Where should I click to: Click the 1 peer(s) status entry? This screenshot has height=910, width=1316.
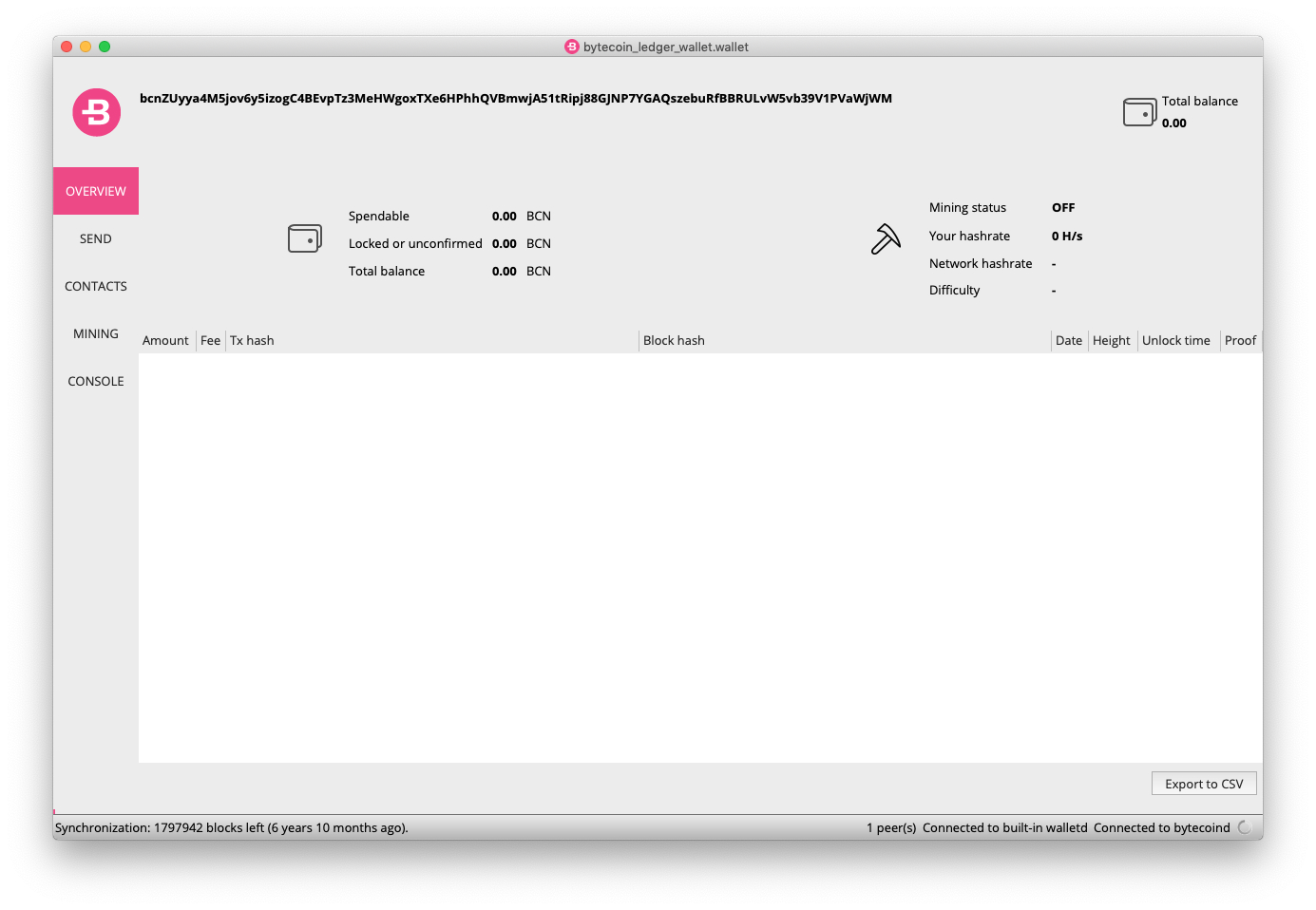tap(891, 827)
